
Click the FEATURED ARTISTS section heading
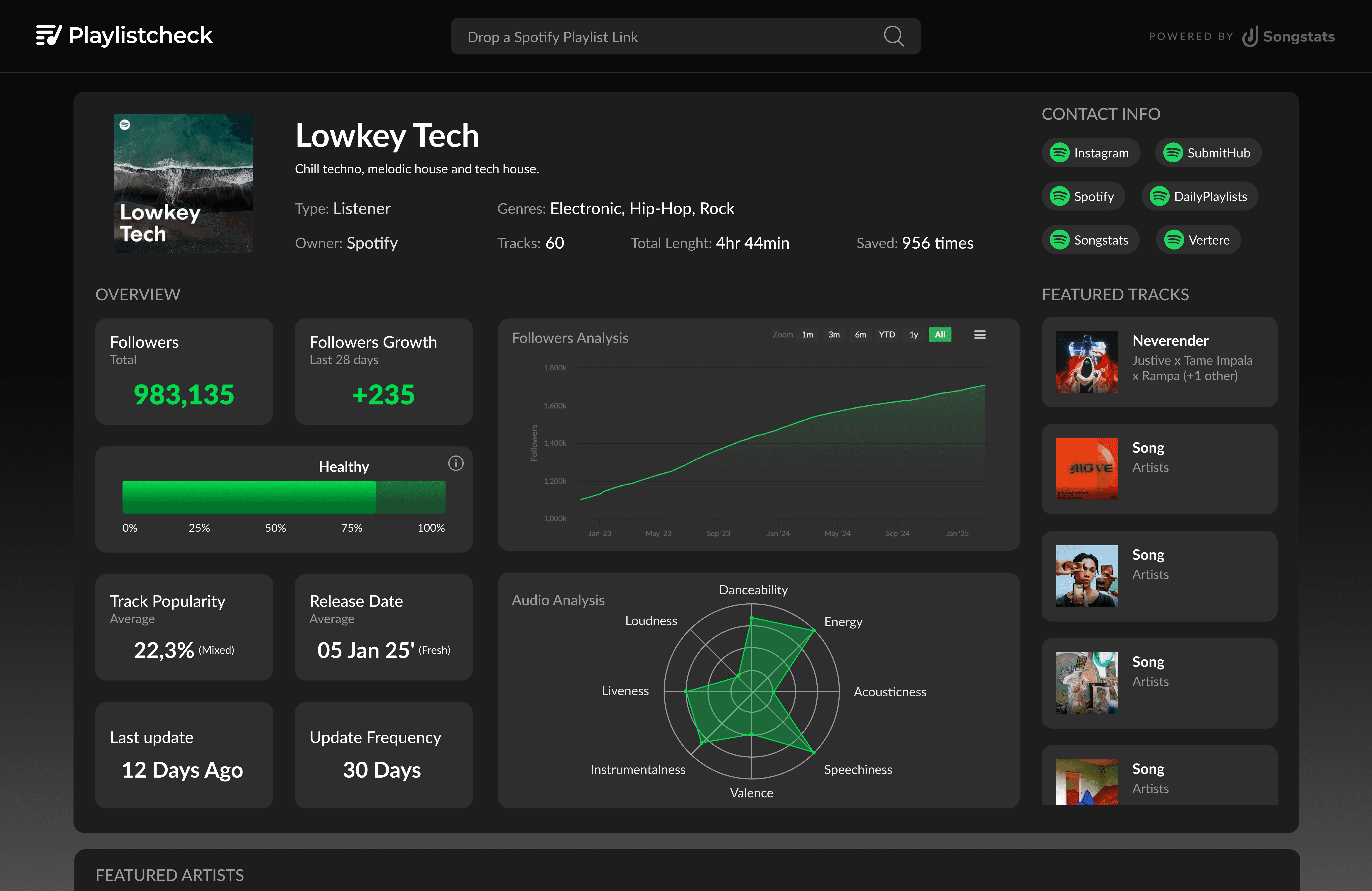(x=169, y=875)
